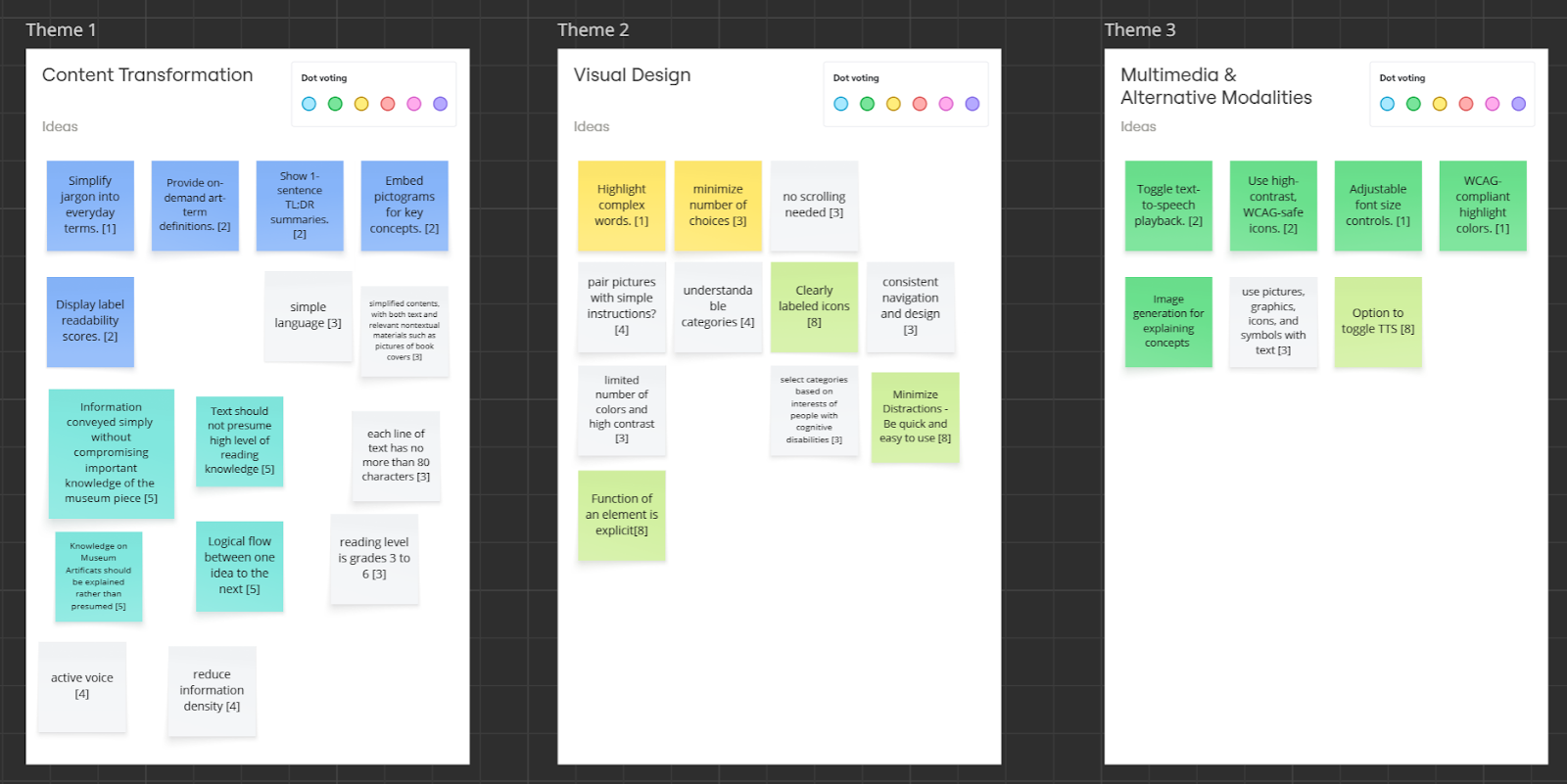Click the blue voting dot in Content Transformation
This screenshot has height=784, width=1567.
coord(309,104)
